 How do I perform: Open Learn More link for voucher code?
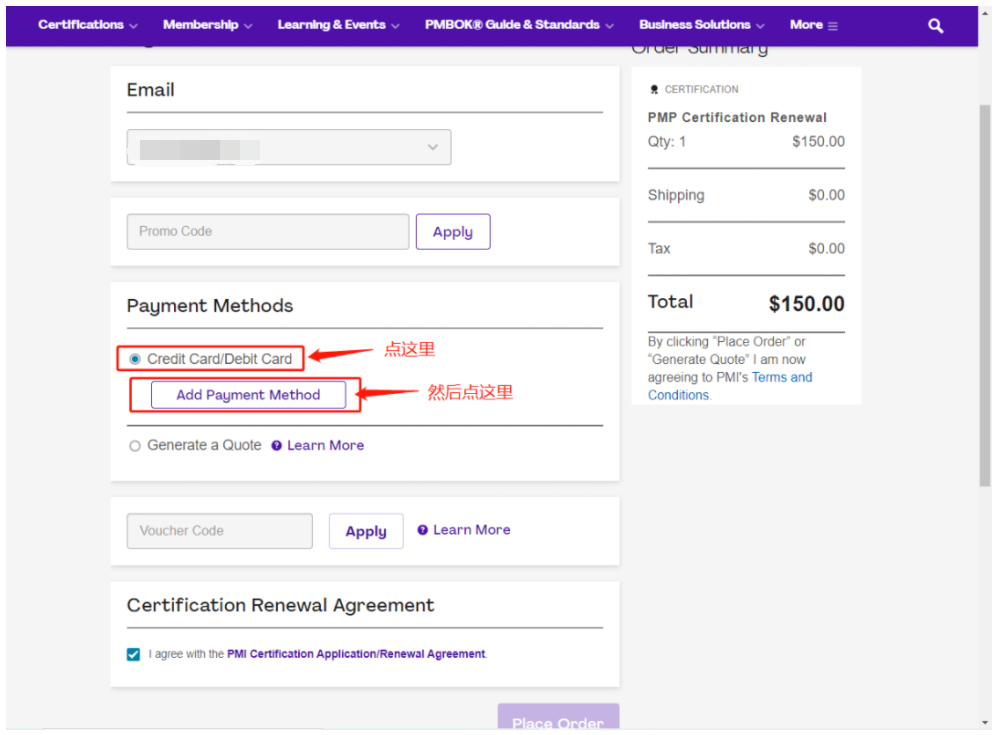pos(471,530)
